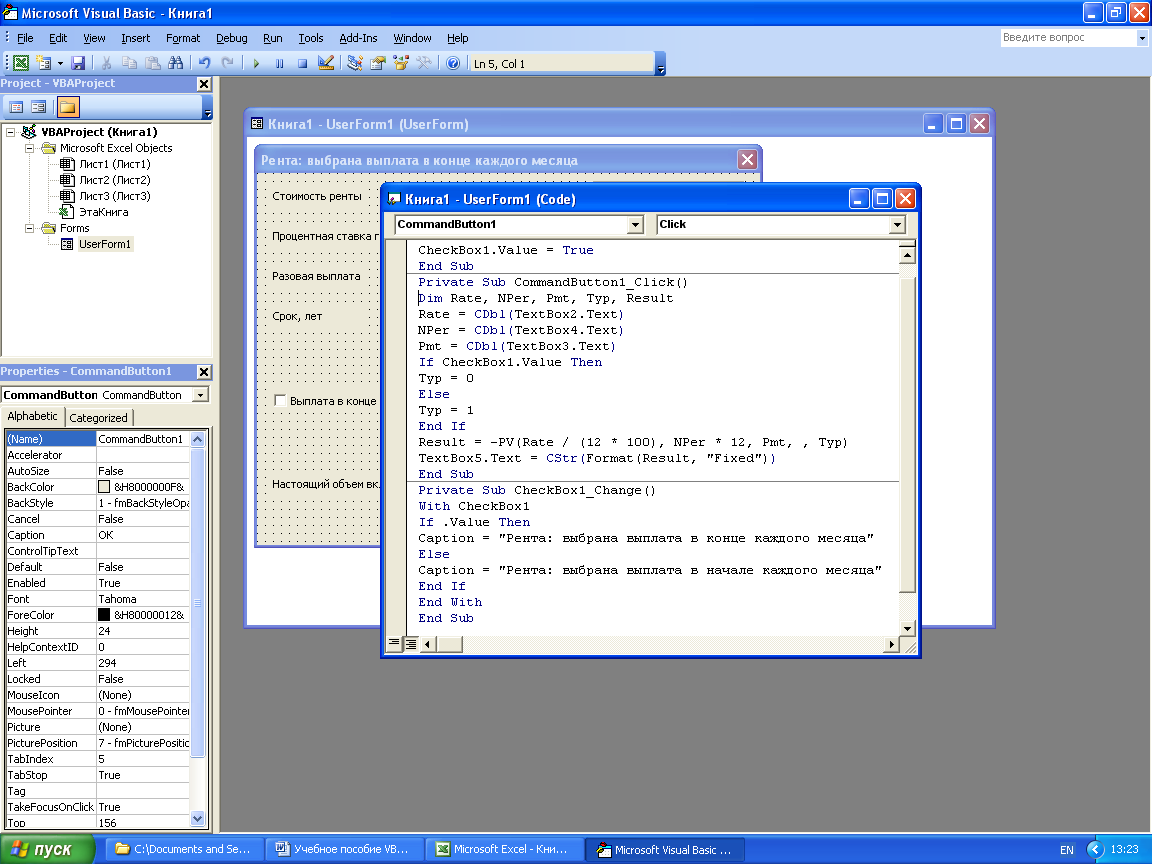
Task: Select Лист2 (Лист2) in project tree
Action: tap(115, 180)
